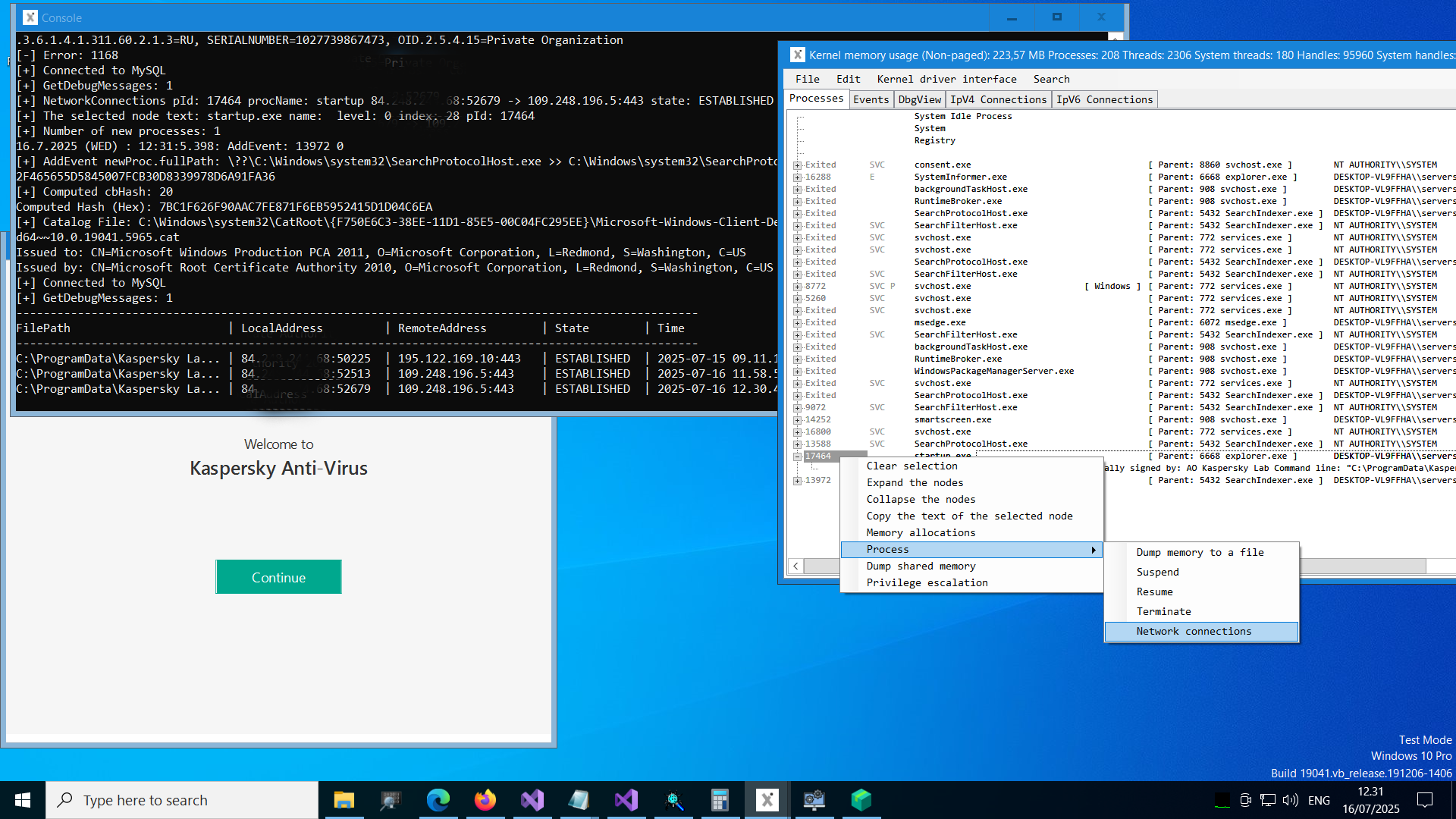Choose Clear selection from the context menu
1456x819 pixels.
[x=971, y=466]
